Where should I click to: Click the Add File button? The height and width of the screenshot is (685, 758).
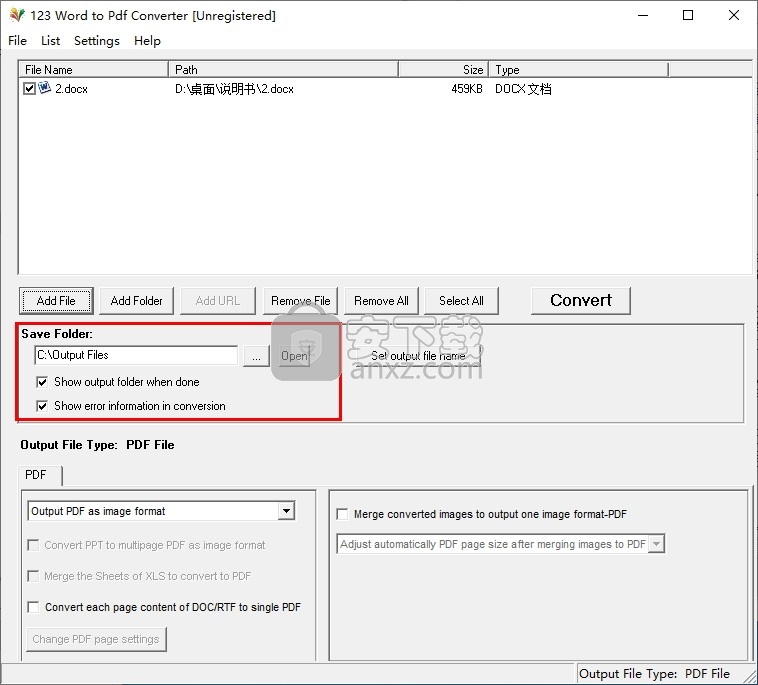point(56,301)
